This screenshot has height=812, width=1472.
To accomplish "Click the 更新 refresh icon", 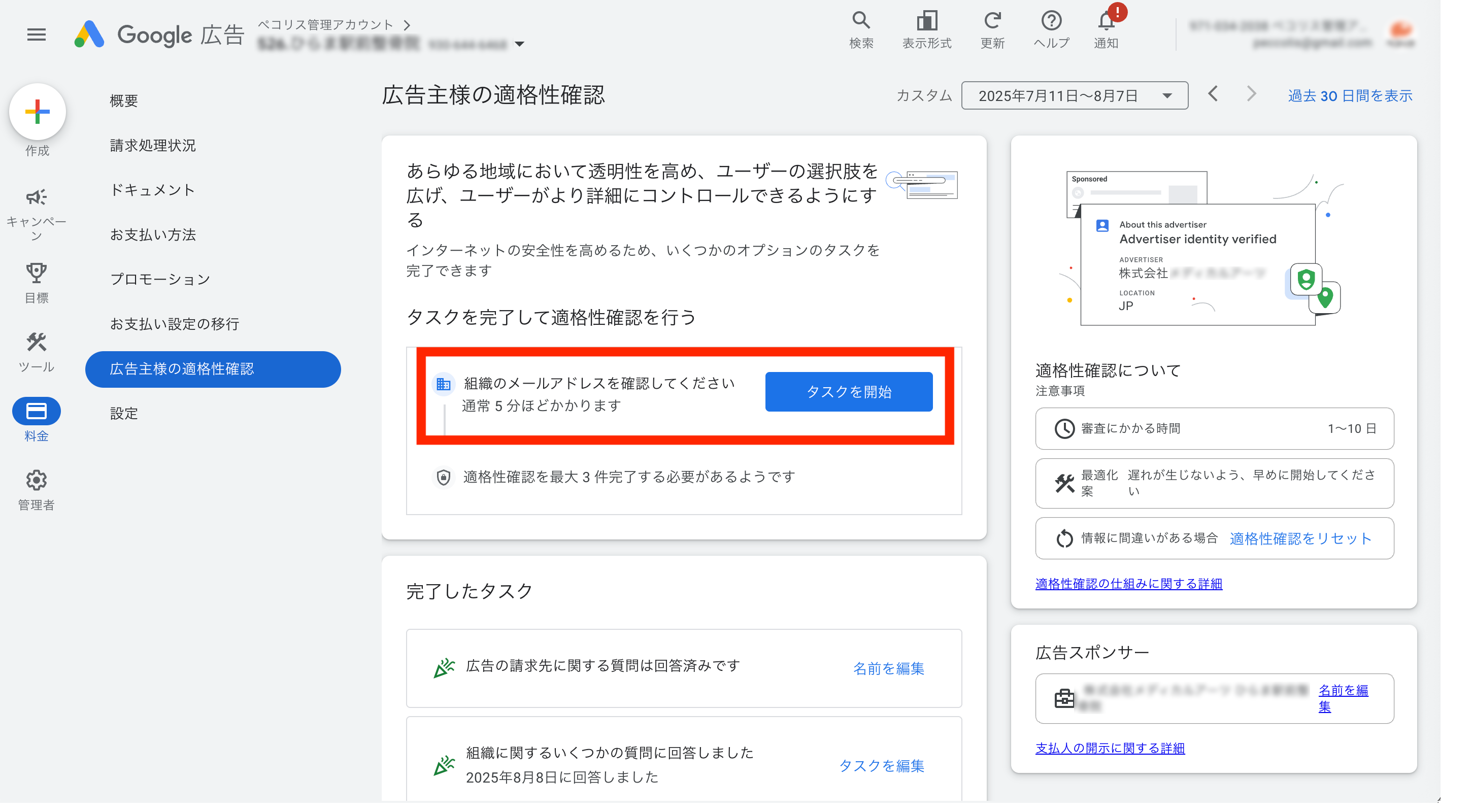I will point(992,21).
